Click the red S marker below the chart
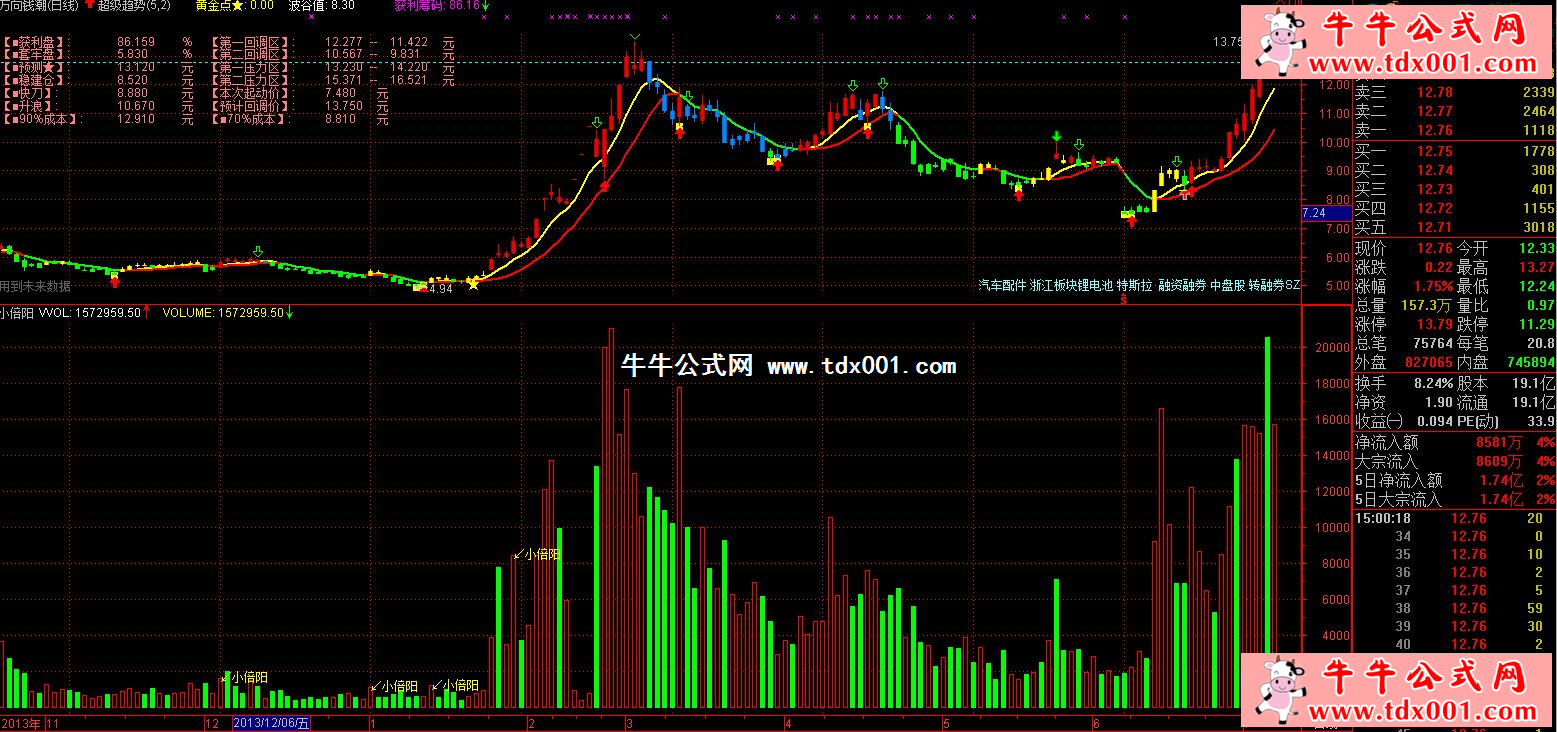1557x732 pixels. coord(1124,298)
